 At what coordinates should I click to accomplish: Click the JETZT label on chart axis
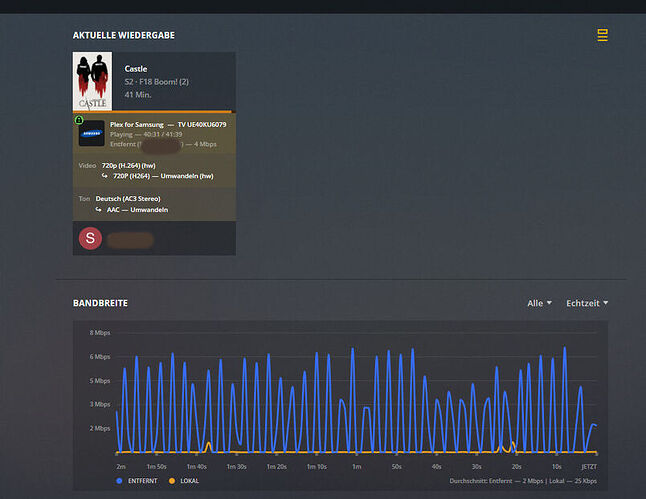click(x=589, y=467)
